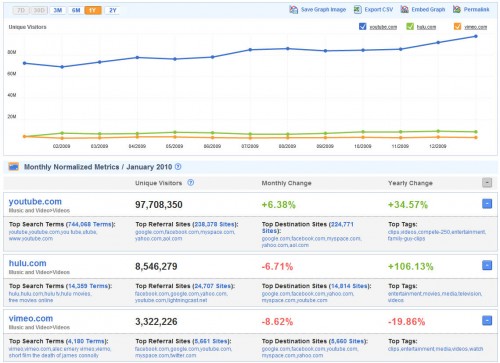Image resolution: width=500 pixels, height=363 pixels.
Task: Open the youtube.com site link
Action: [x=35, y=202]
